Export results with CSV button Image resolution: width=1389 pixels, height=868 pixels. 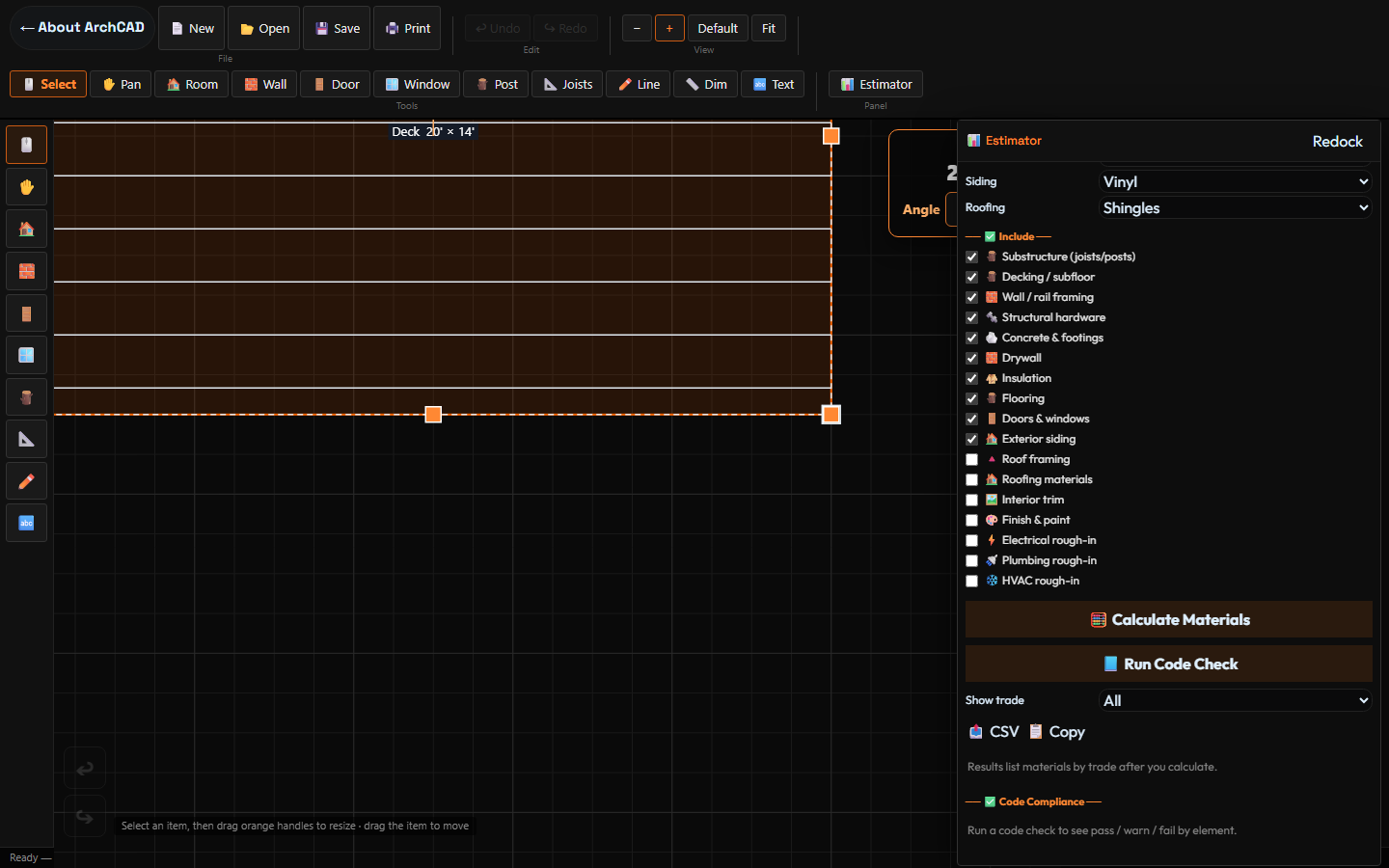[994, 732]
